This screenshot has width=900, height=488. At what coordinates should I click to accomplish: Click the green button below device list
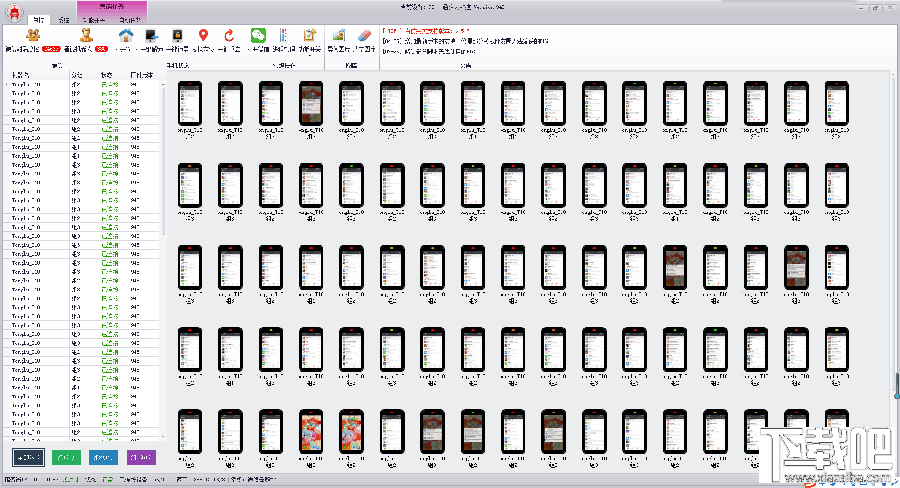pos(66,458)
